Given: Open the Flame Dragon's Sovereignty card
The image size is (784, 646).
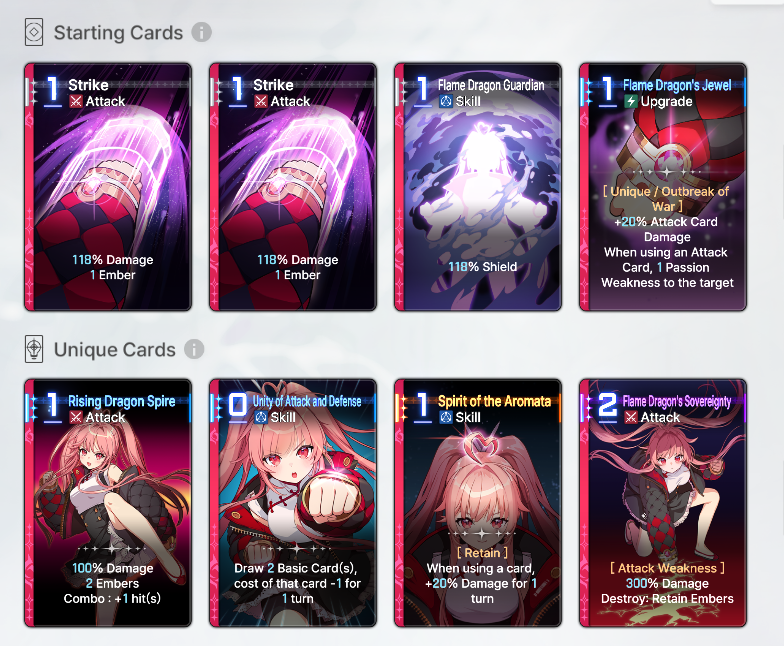Looking at the screenshot, I should coord(663,503).
